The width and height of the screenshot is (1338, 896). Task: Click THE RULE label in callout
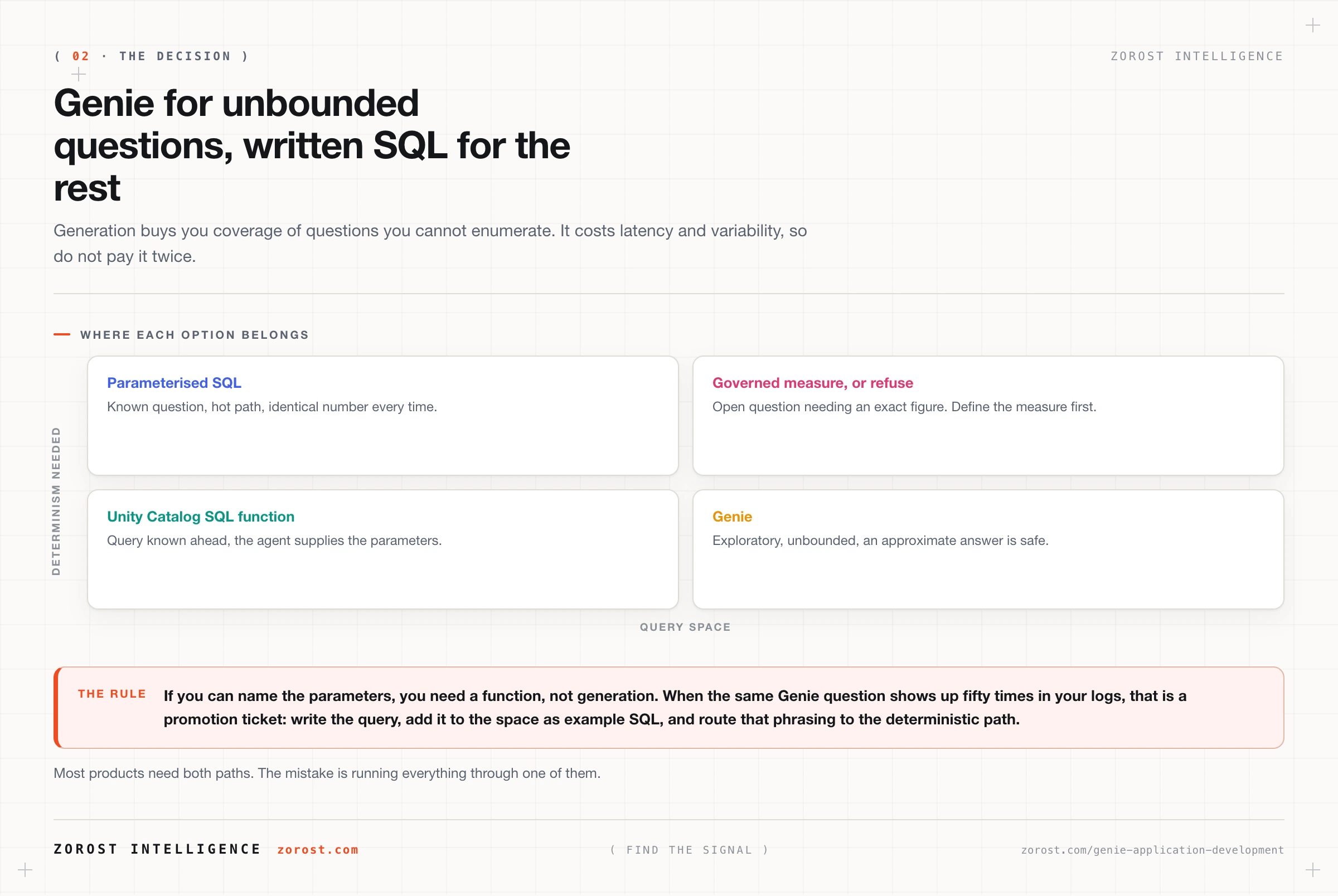click(x=112, y=694)
